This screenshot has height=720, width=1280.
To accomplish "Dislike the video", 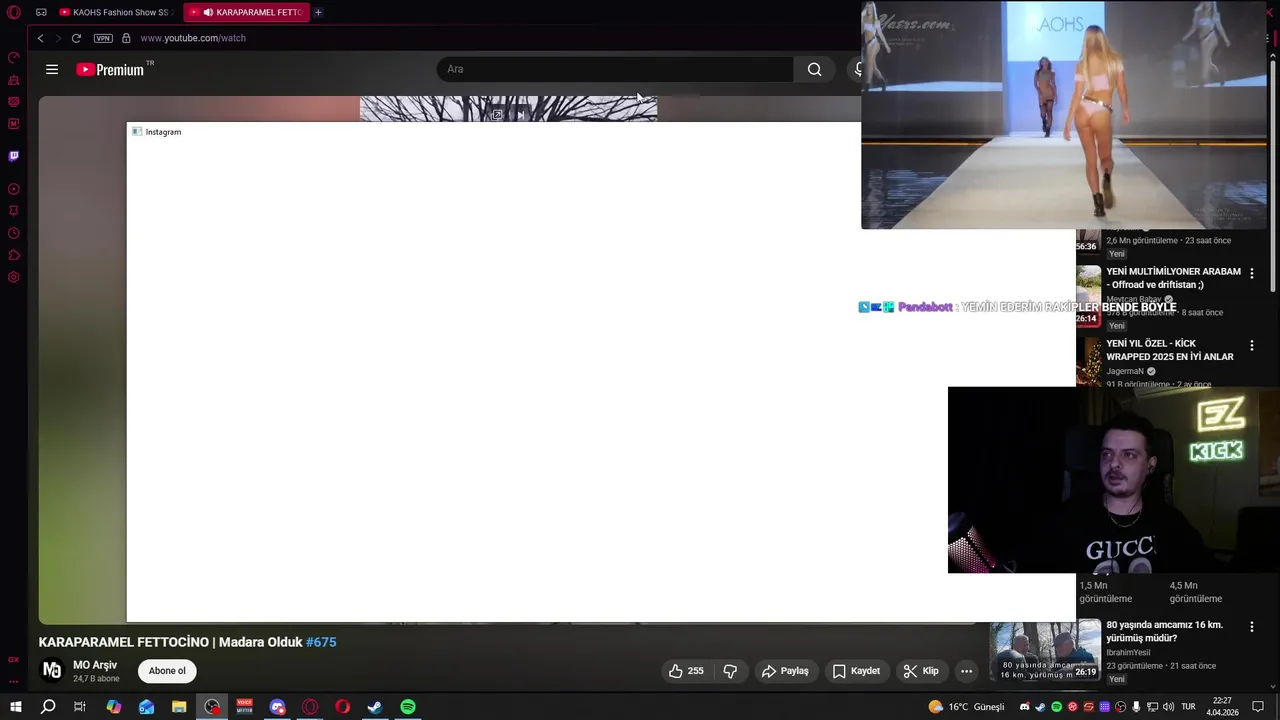I will (x=730, y=671).
